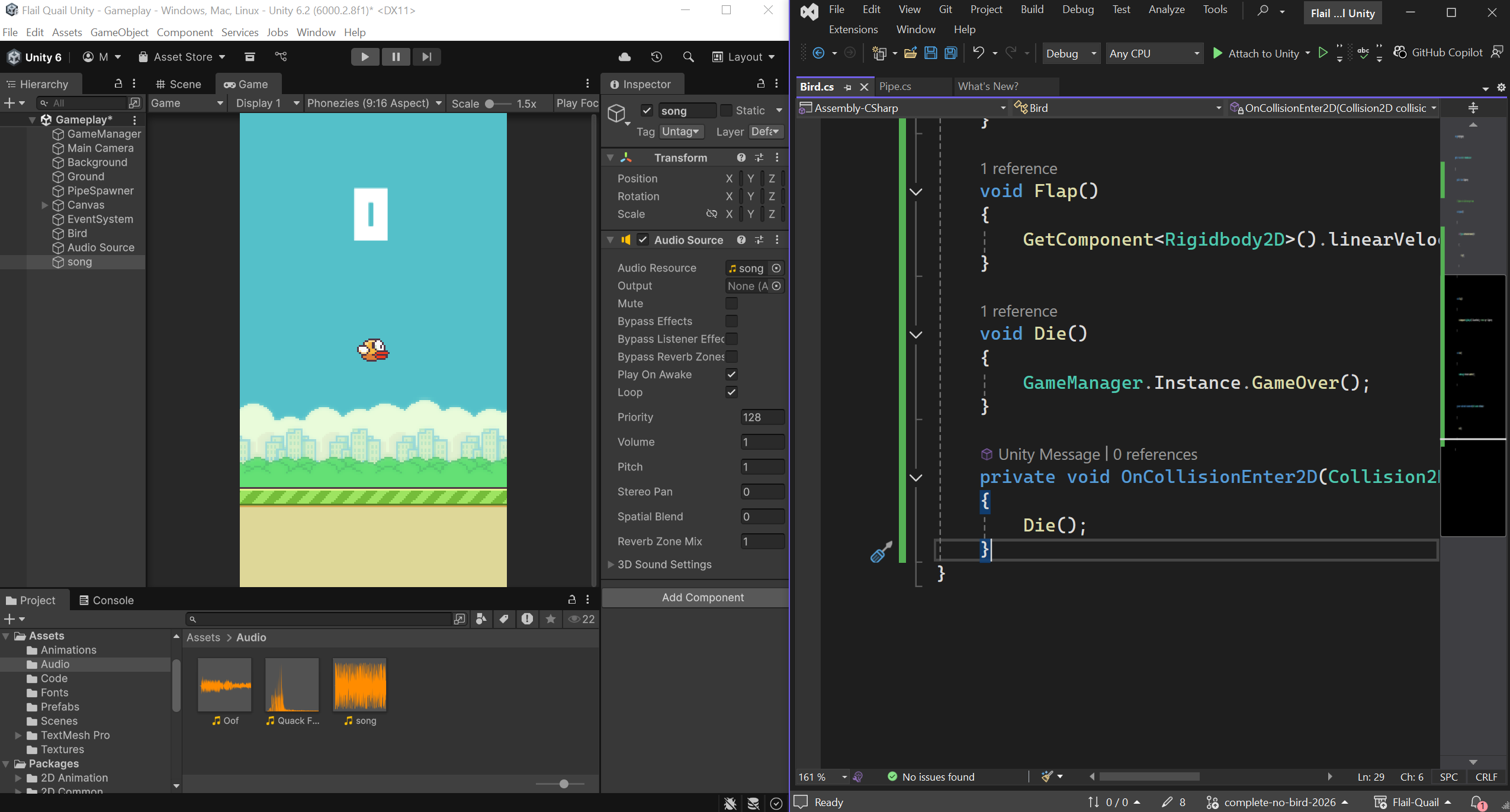The height and width of the screenshot is (812, 1510).
Task: Enable Bypass Effects checkbox
Action: click(x=731, y=321)
